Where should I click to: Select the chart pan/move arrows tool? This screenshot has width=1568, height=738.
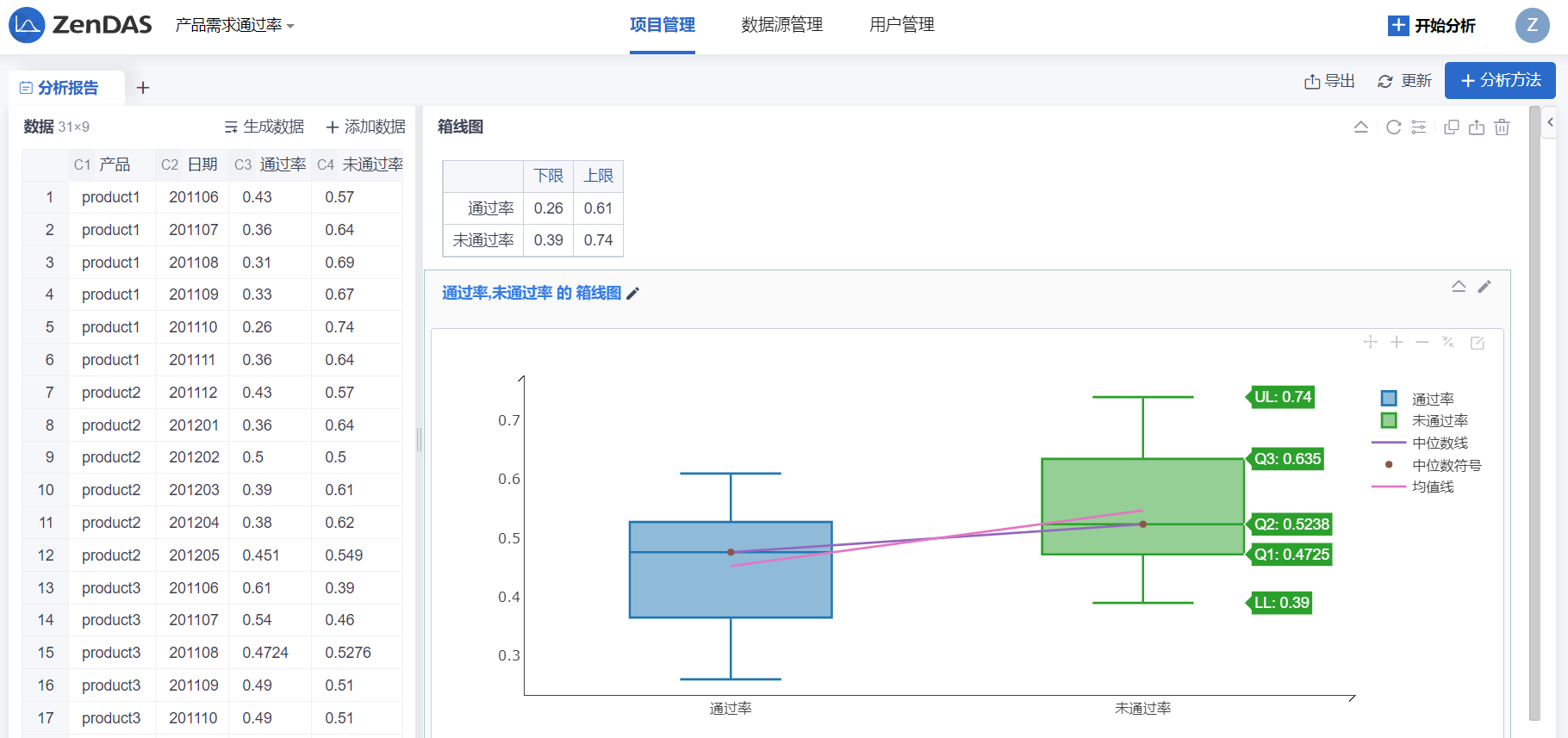tap(1370, 343)
